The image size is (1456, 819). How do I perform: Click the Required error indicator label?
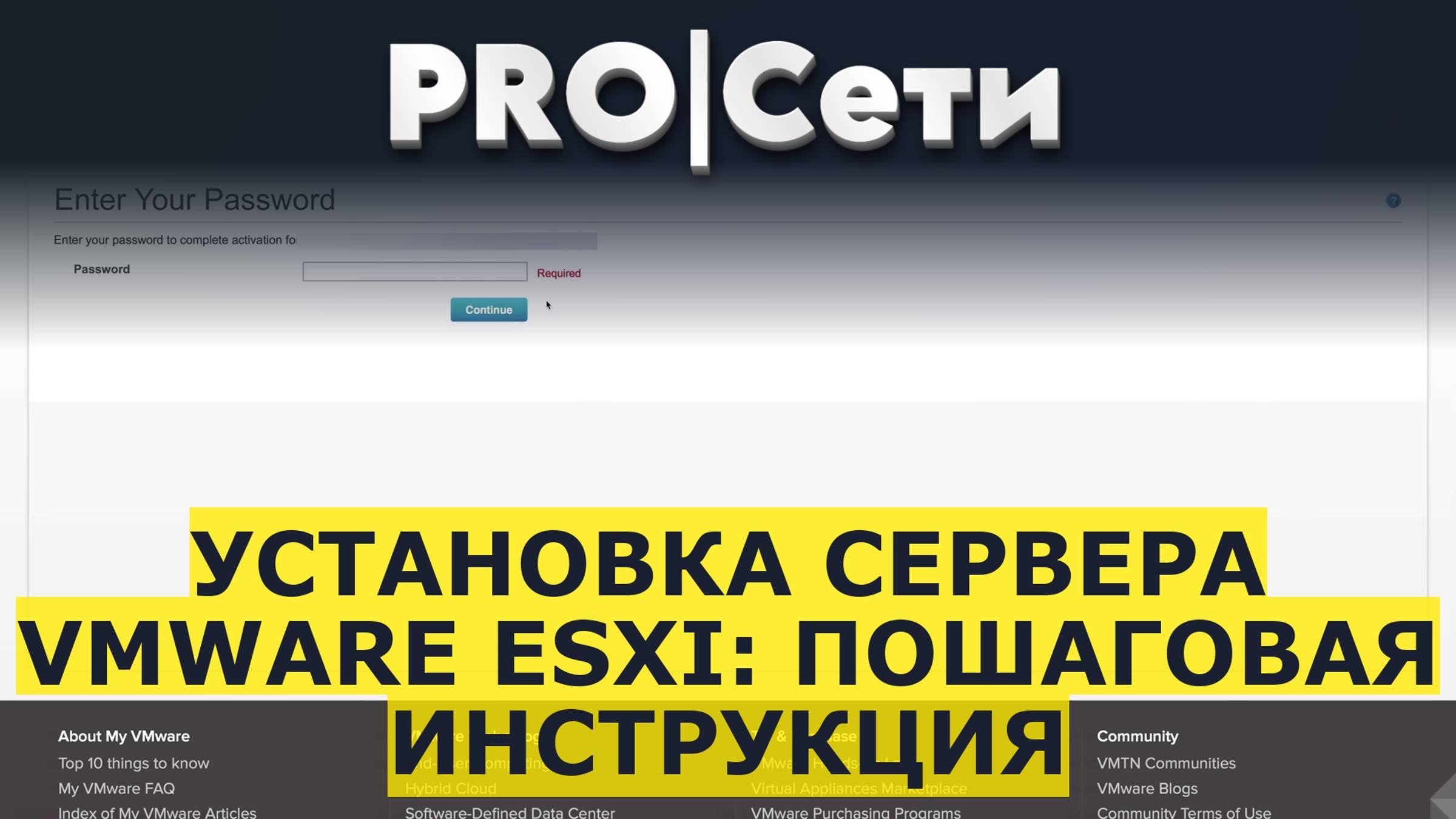tap(559, 273)
